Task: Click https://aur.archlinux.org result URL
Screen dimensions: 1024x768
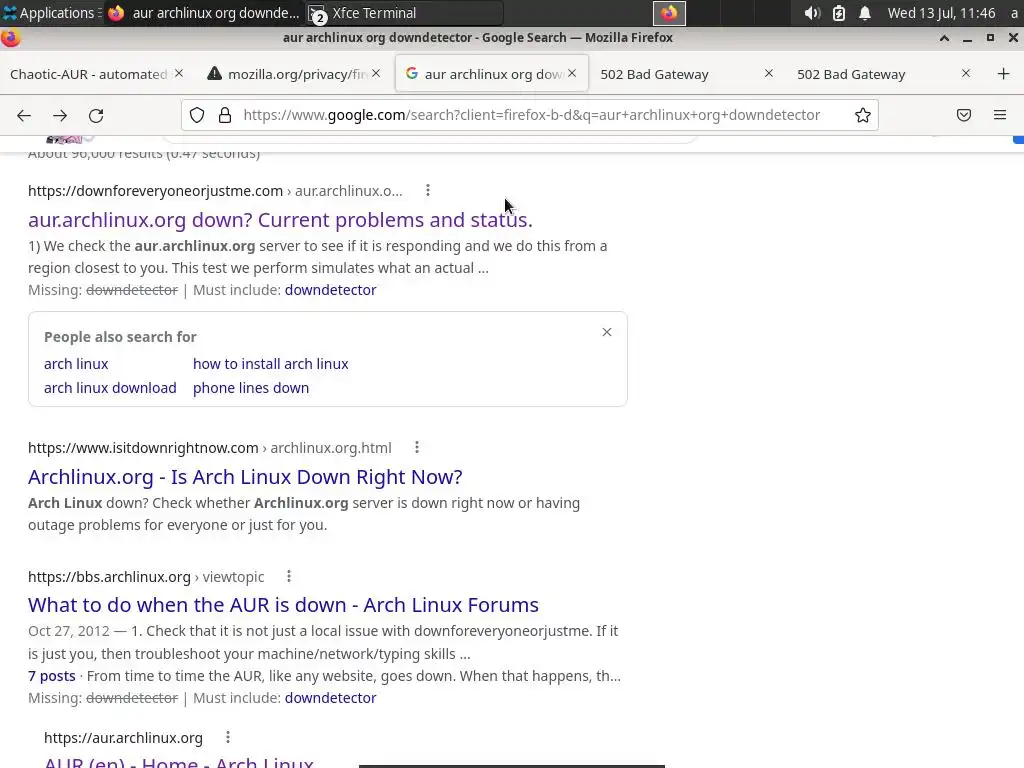Action: tap(123, 738)
